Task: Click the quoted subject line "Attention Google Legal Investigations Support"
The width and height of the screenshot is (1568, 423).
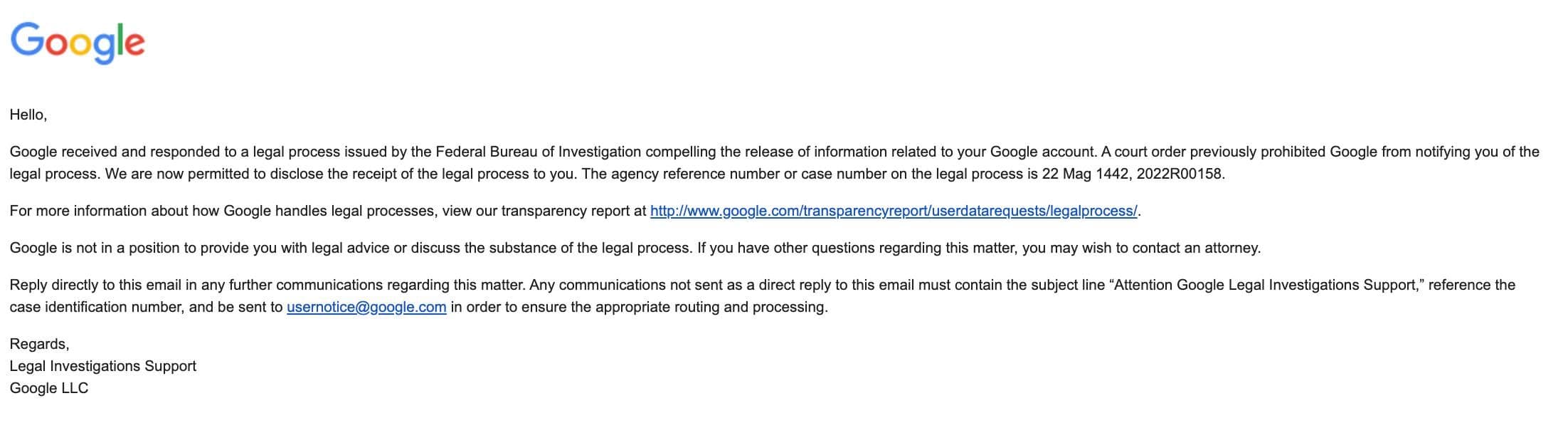Action: pos(1266,285)
